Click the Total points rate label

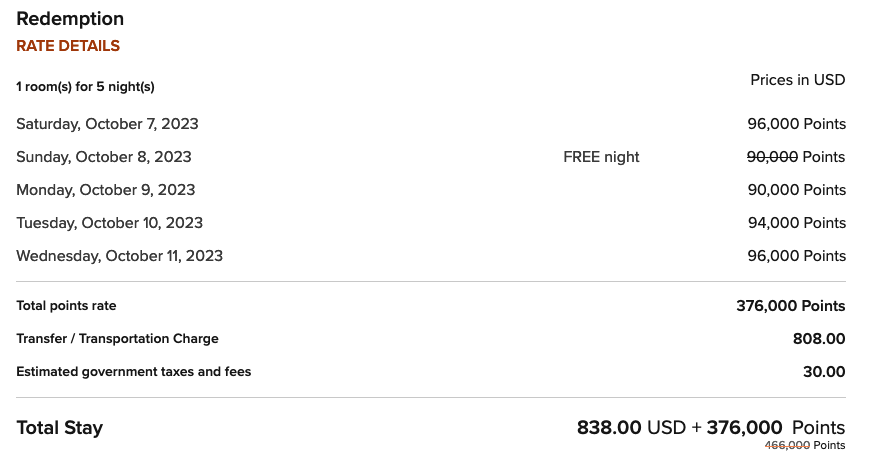(x=66, y=306)
